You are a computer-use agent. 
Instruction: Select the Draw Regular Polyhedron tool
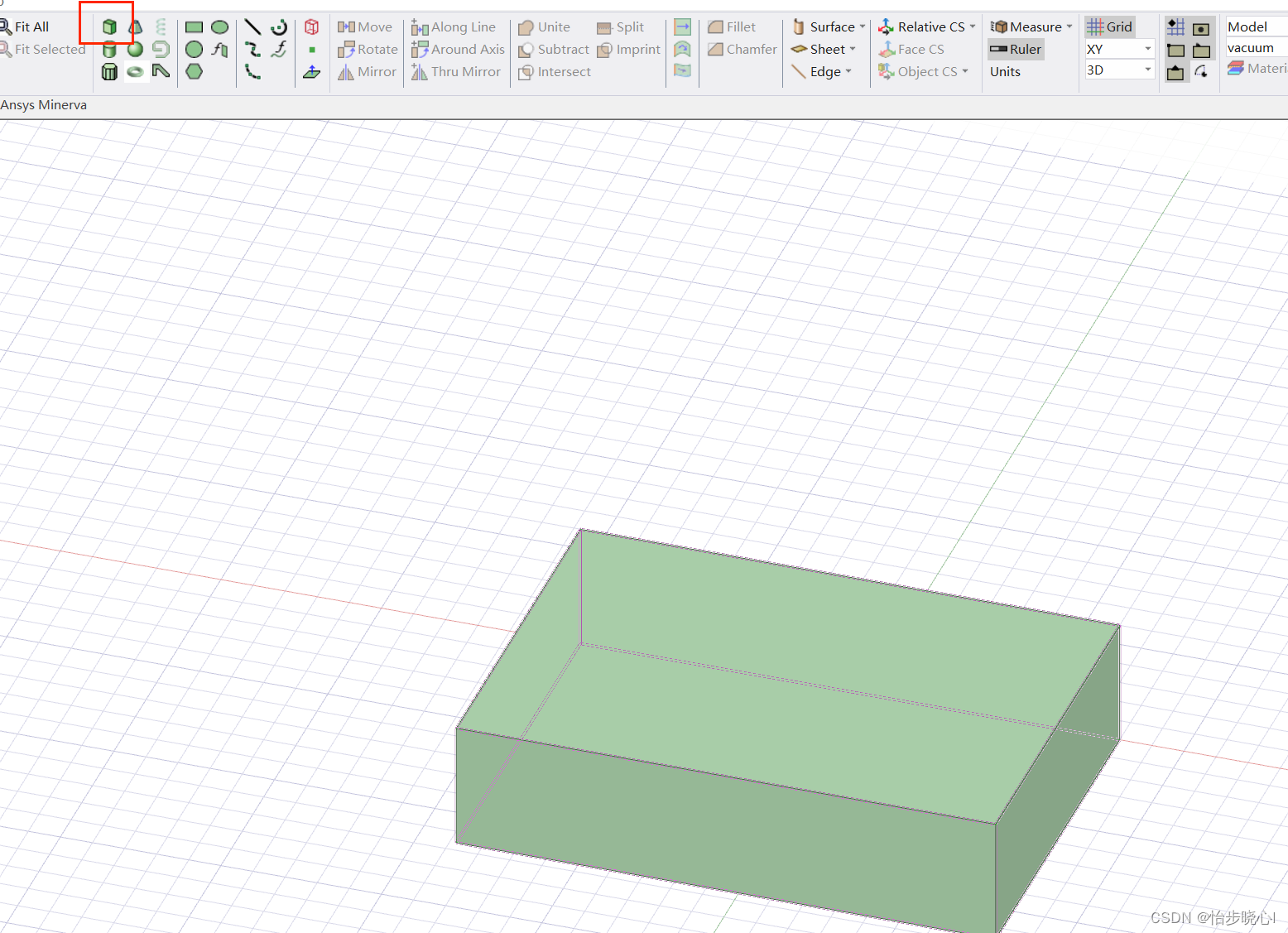tap(109, 72)
